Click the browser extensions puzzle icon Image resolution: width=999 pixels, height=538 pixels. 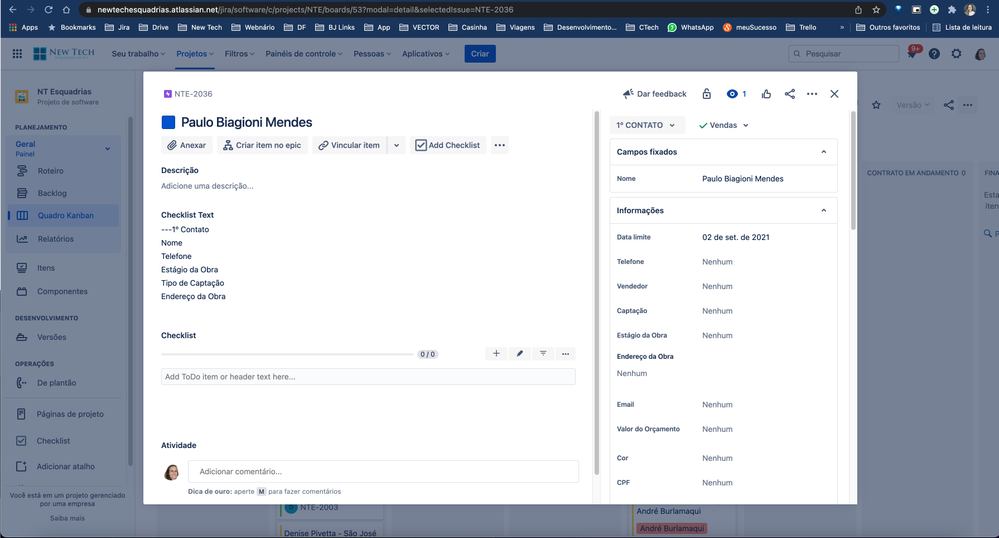[x=952, y=10]
